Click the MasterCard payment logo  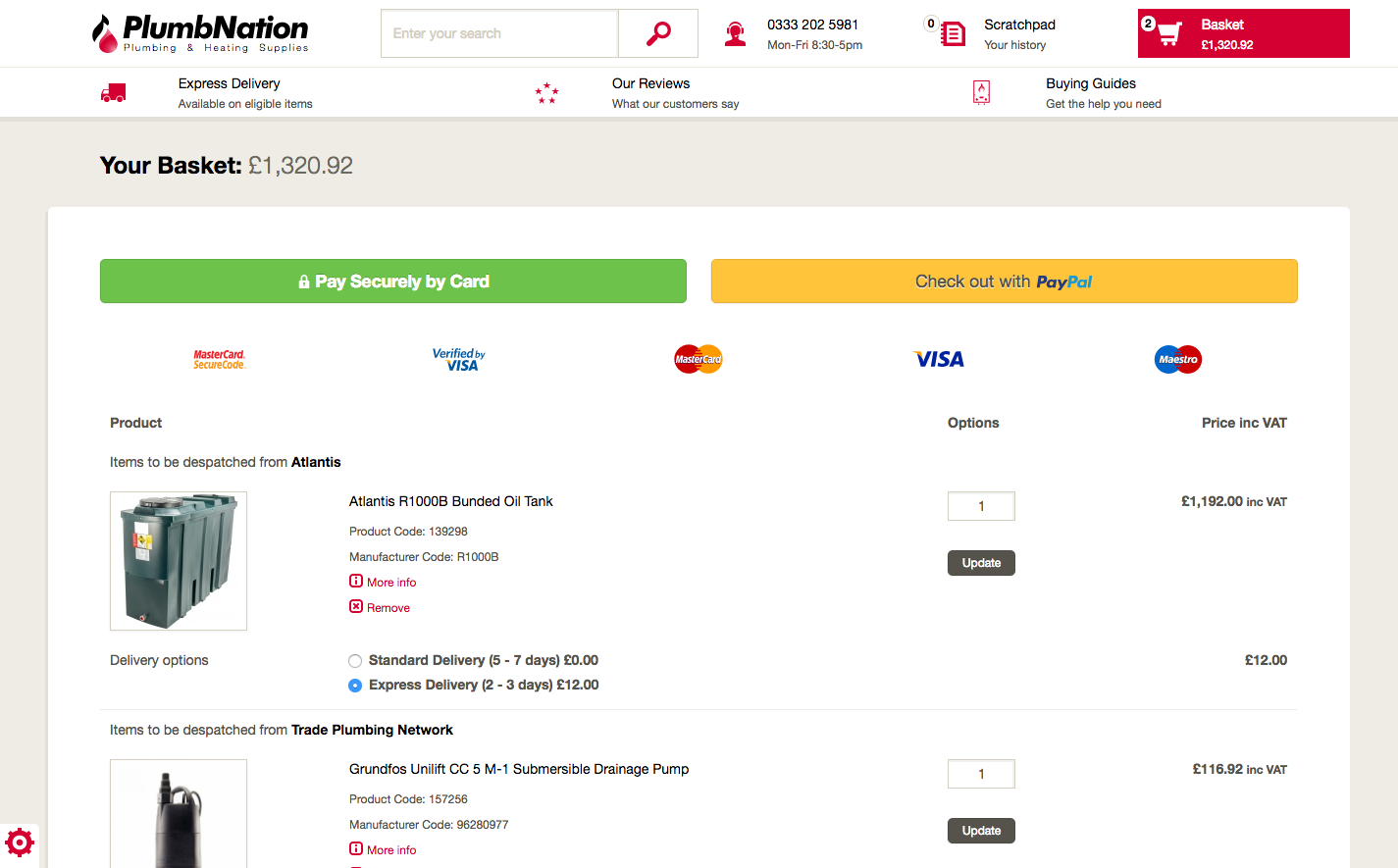[x=699, y=359]
